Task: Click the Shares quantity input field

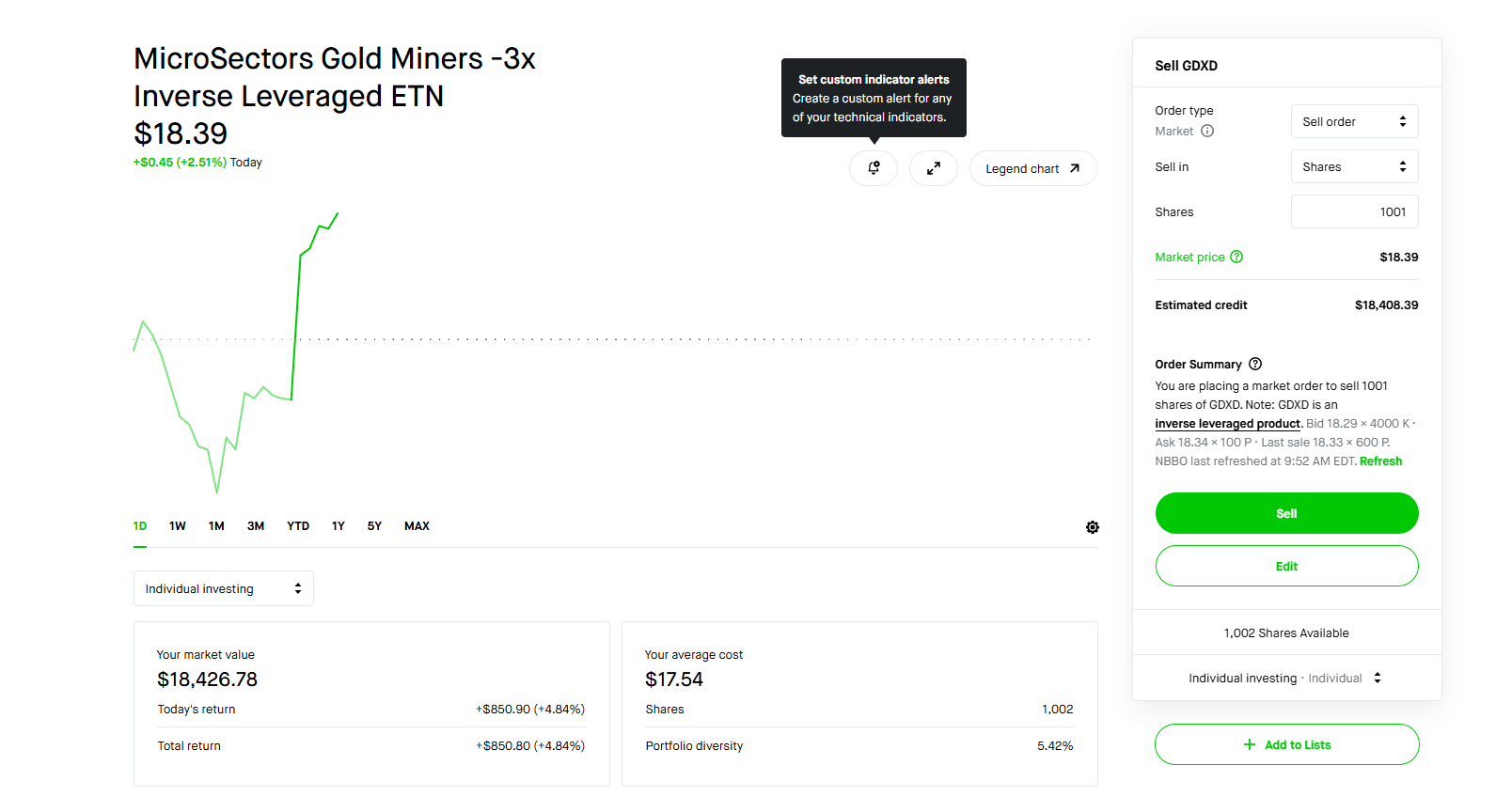Action: [1354, 211]
